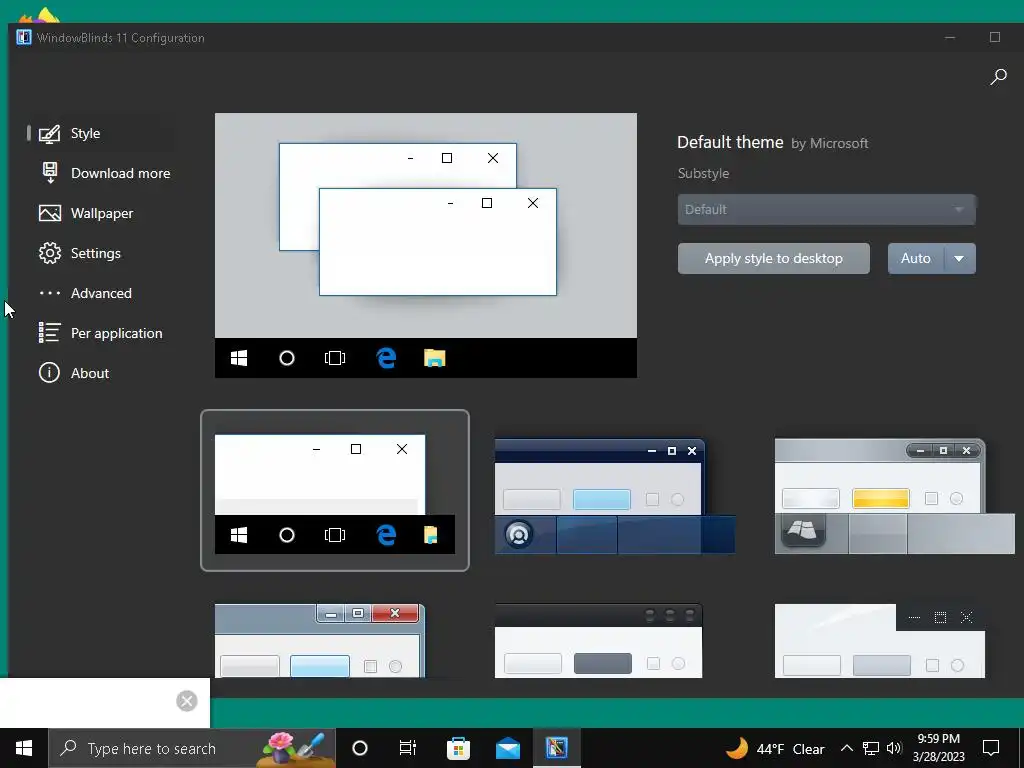This screenshot has height=768, width=1024.
Task: Select the Default theme thumbnail
Action: point(334,490)
